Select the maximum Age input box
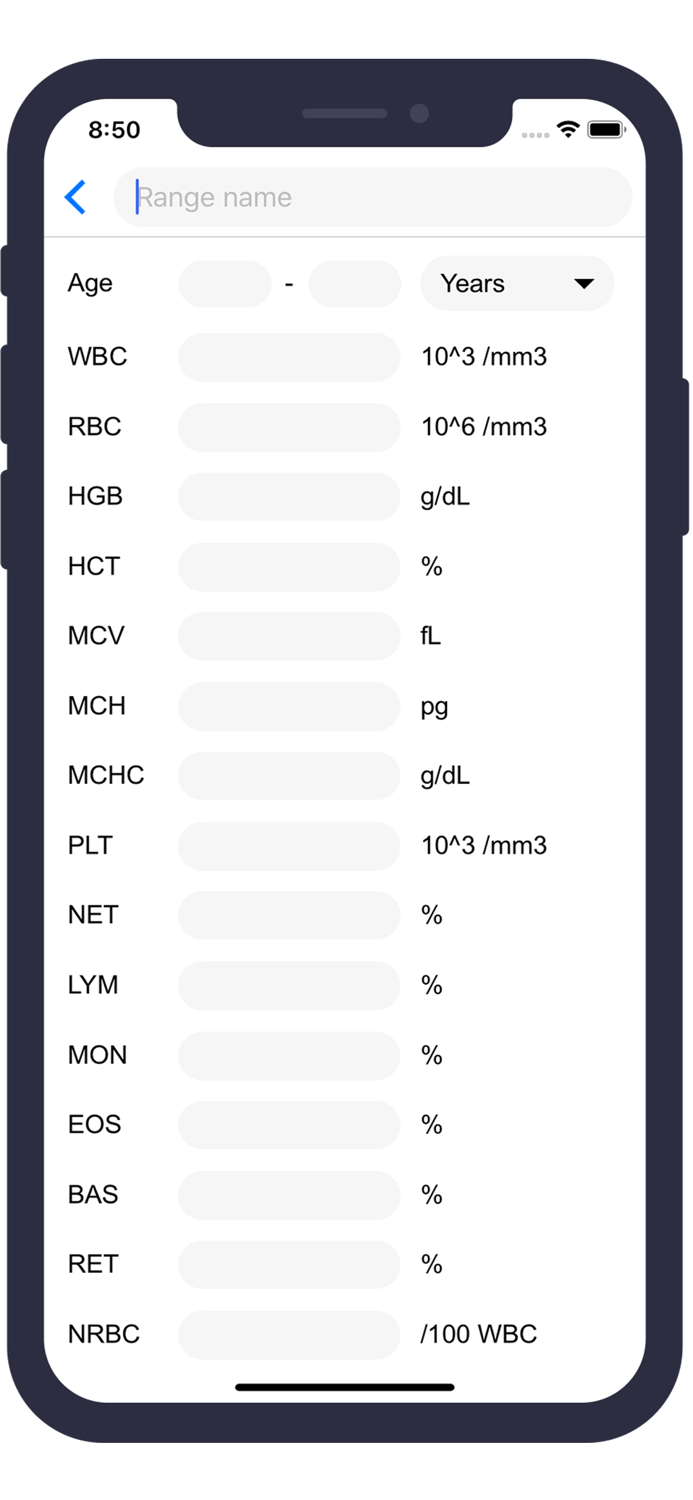The image size is (693, 1500). pos(355,284)
